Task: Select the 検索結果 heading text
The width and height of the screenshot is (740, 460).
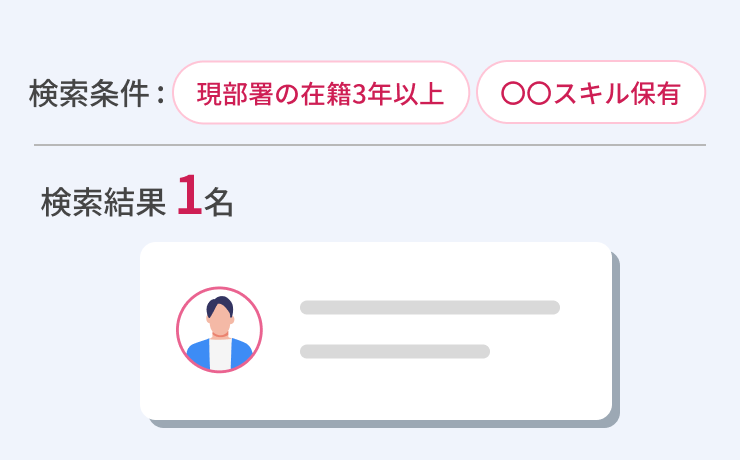Action: click(x=102, y=201)
